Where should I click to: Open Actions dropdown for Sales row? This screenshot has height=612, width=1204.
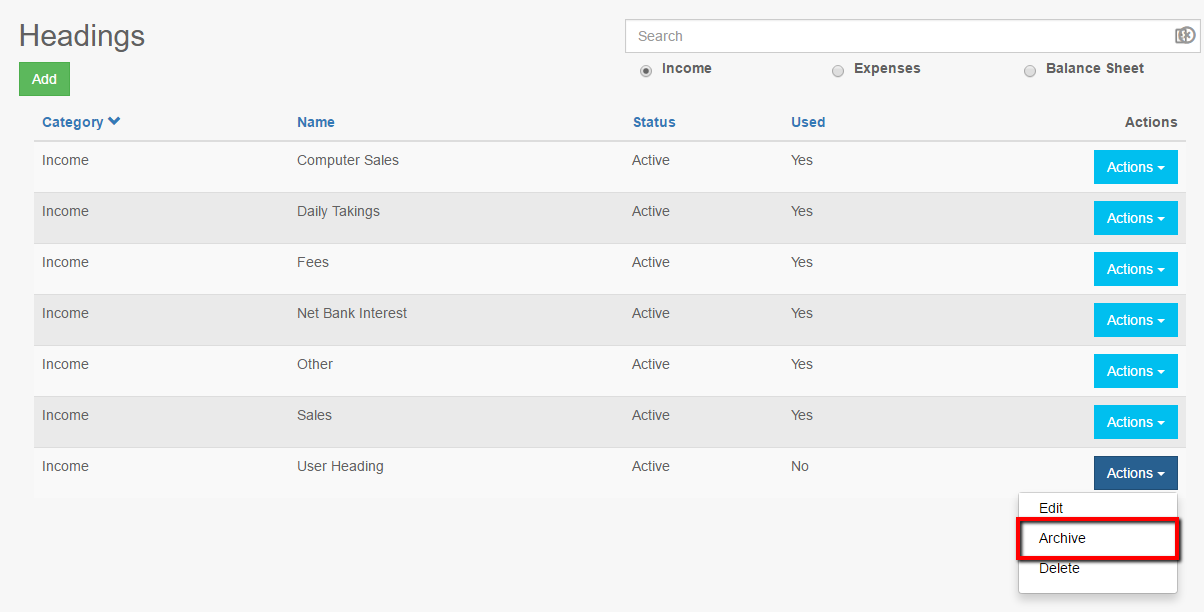click(x=1135, y=422)
